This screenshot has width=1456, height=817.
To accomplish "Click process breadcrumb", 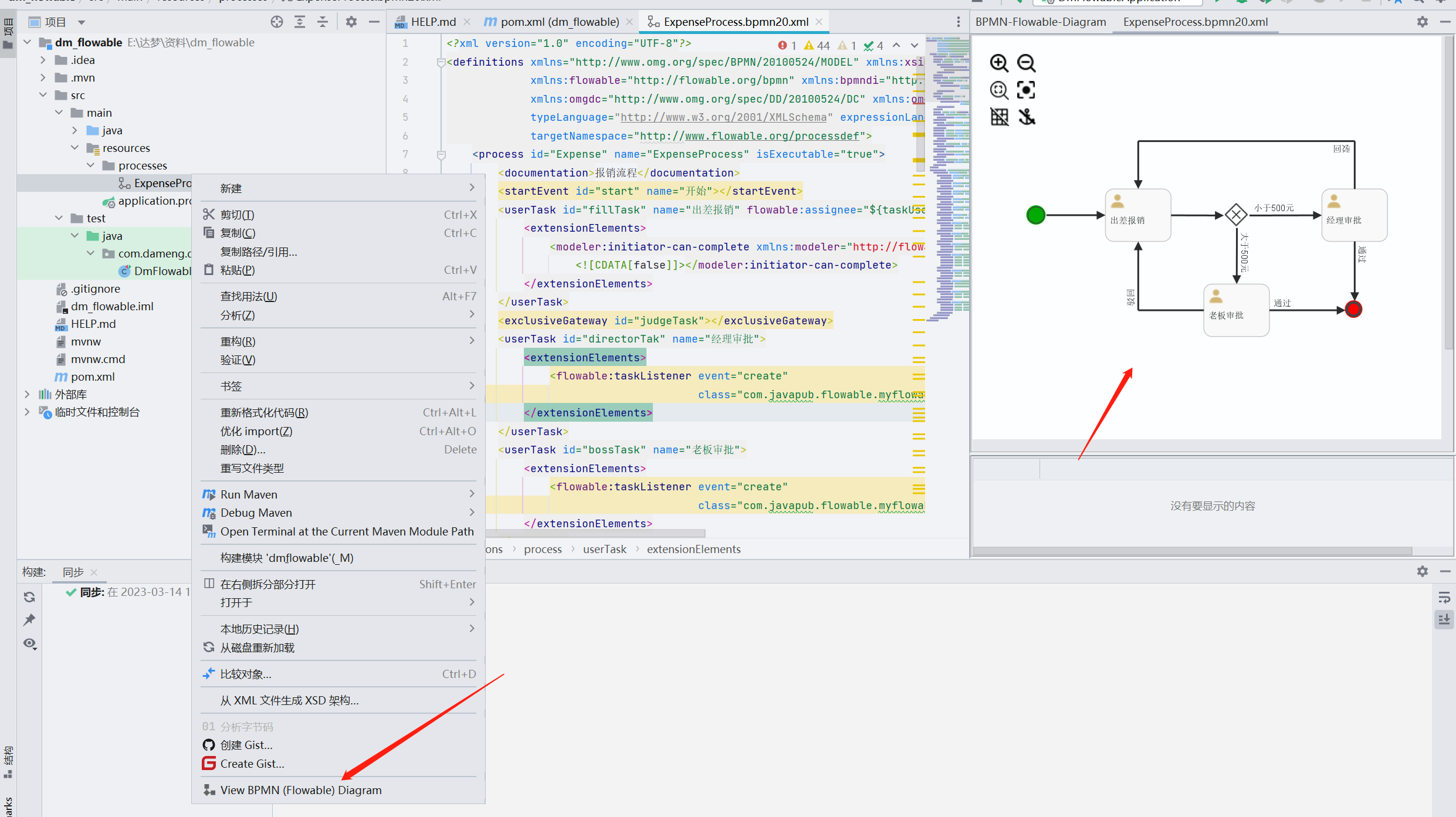I will (x=543, y=549).
